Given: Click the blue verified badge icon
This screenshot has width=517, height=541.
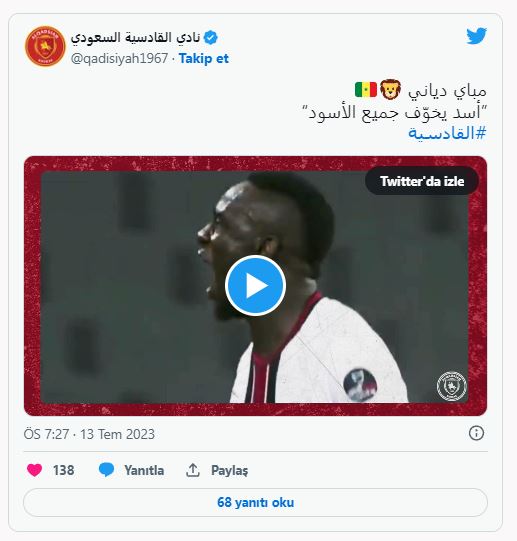Looking at the screenshot, I should [211, 38].
